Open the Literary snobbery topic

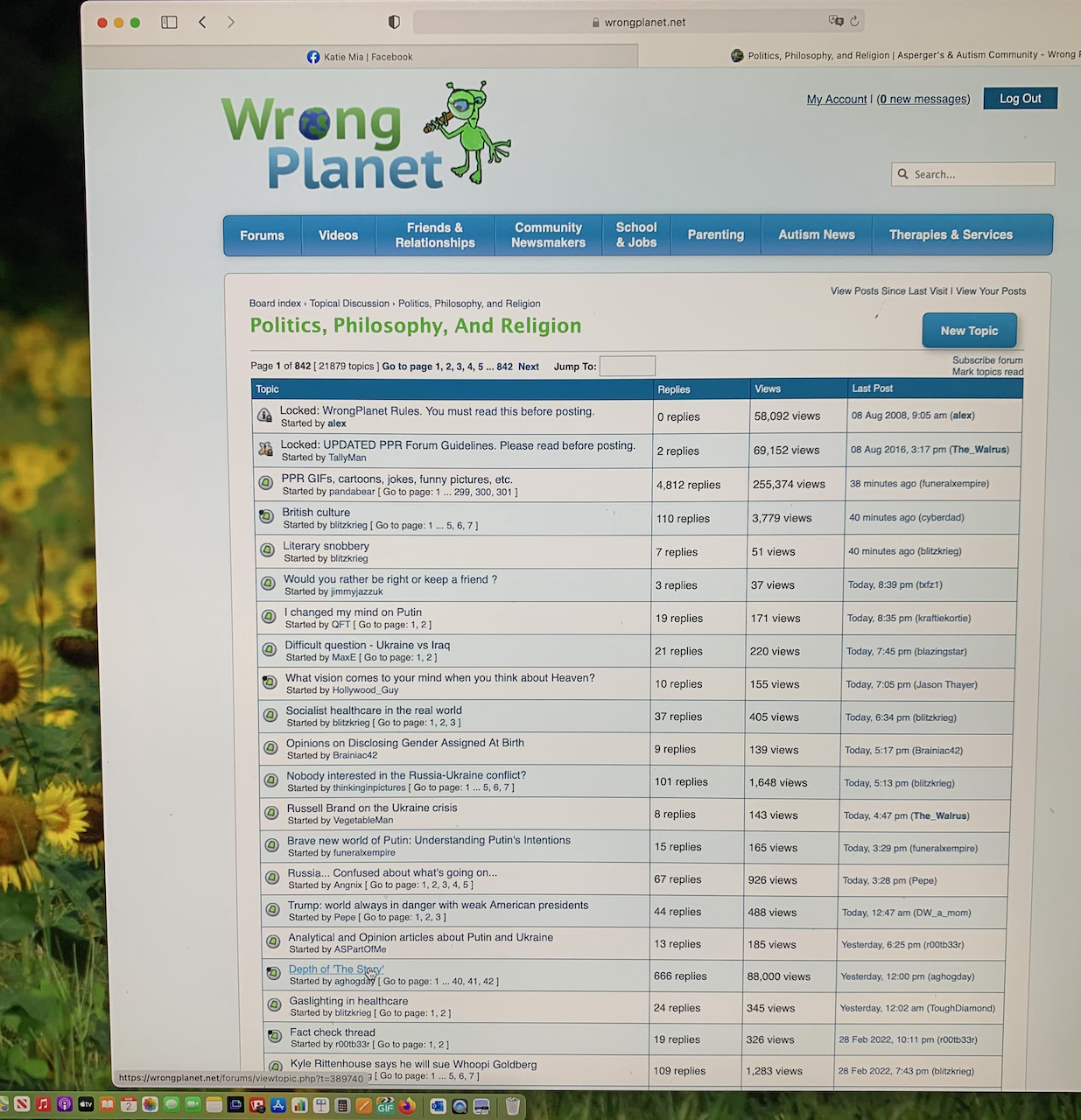click(x=326, y=546)
